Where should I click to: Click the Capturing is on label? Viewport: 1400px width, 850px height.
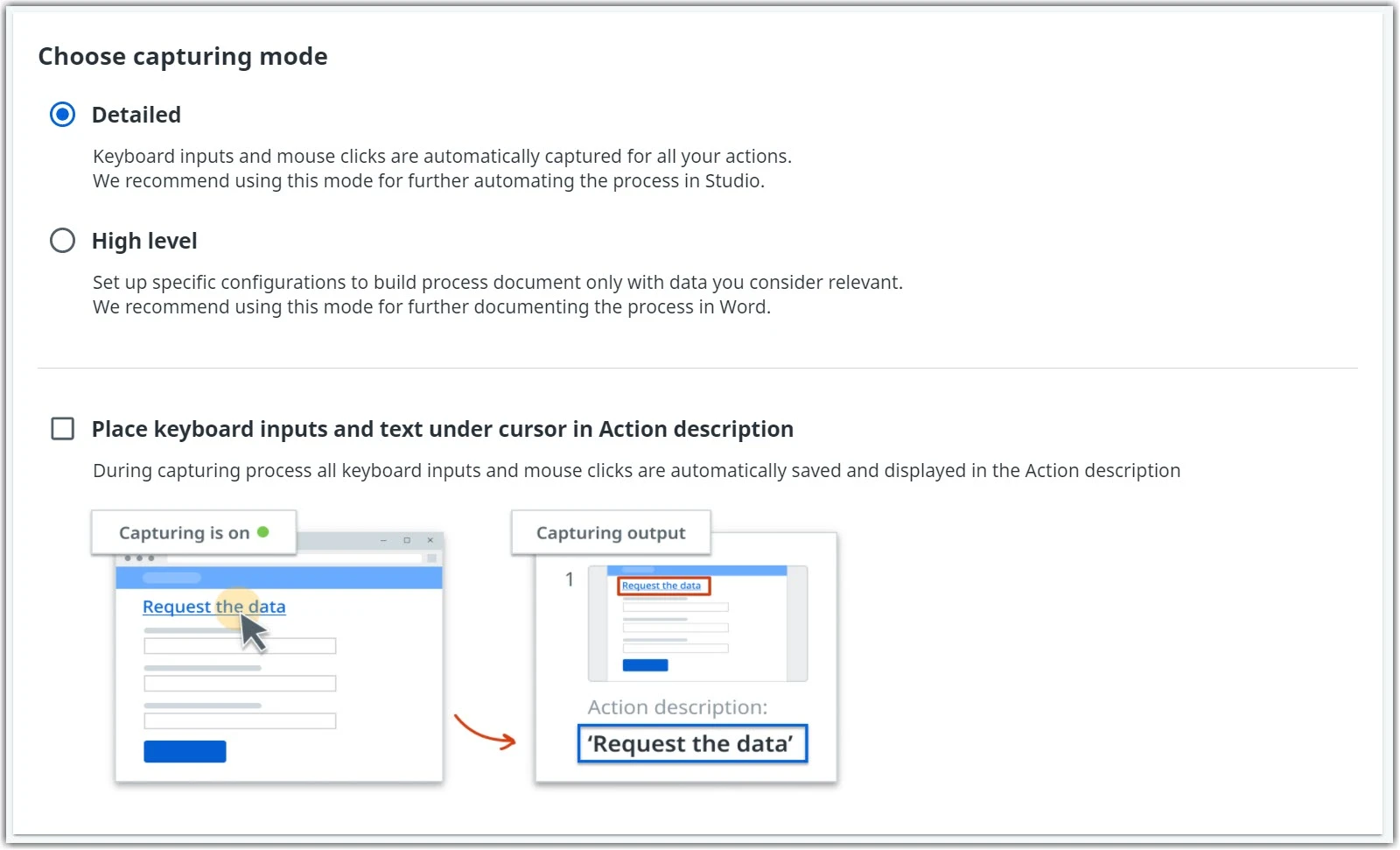184,533
